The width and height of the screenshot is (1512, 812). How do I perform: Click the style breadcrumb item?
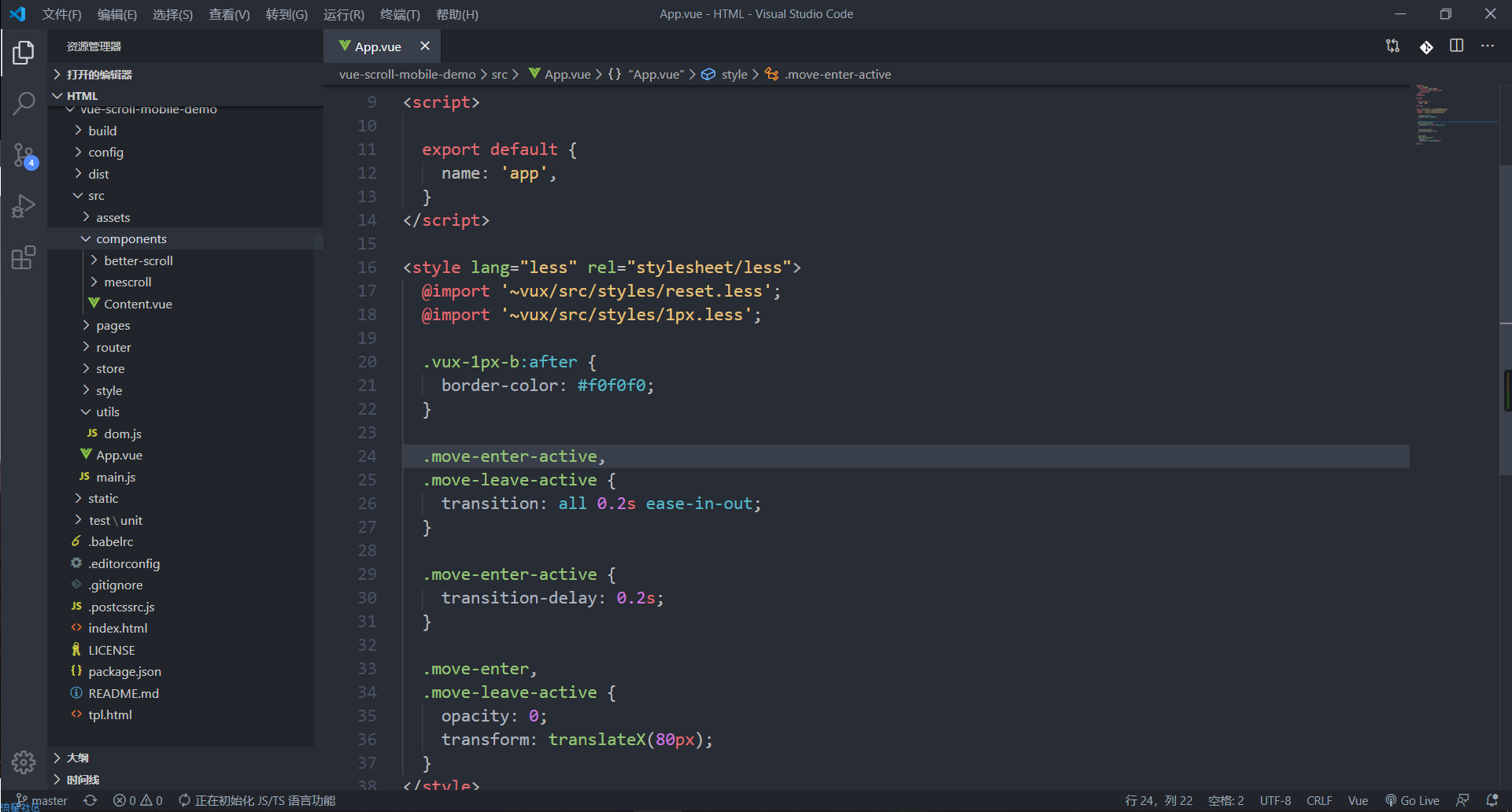(734, 74)
